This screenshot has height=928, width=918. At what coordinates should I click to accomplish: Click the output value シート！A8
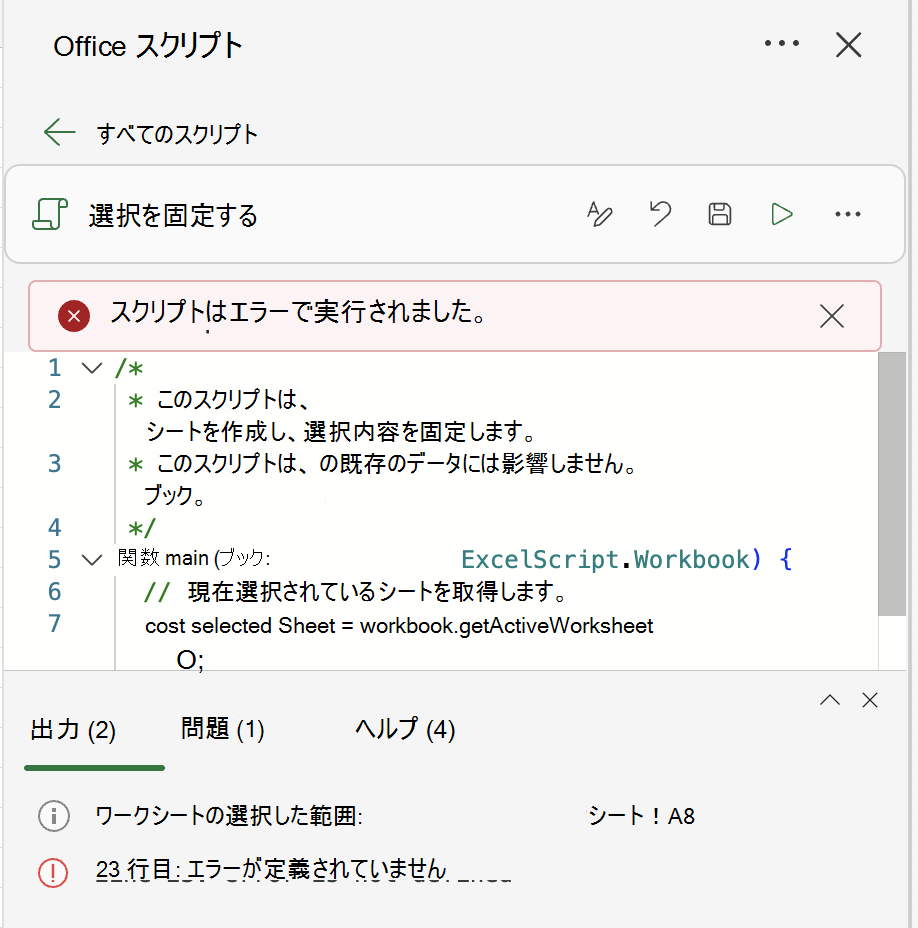coord(642,816)
